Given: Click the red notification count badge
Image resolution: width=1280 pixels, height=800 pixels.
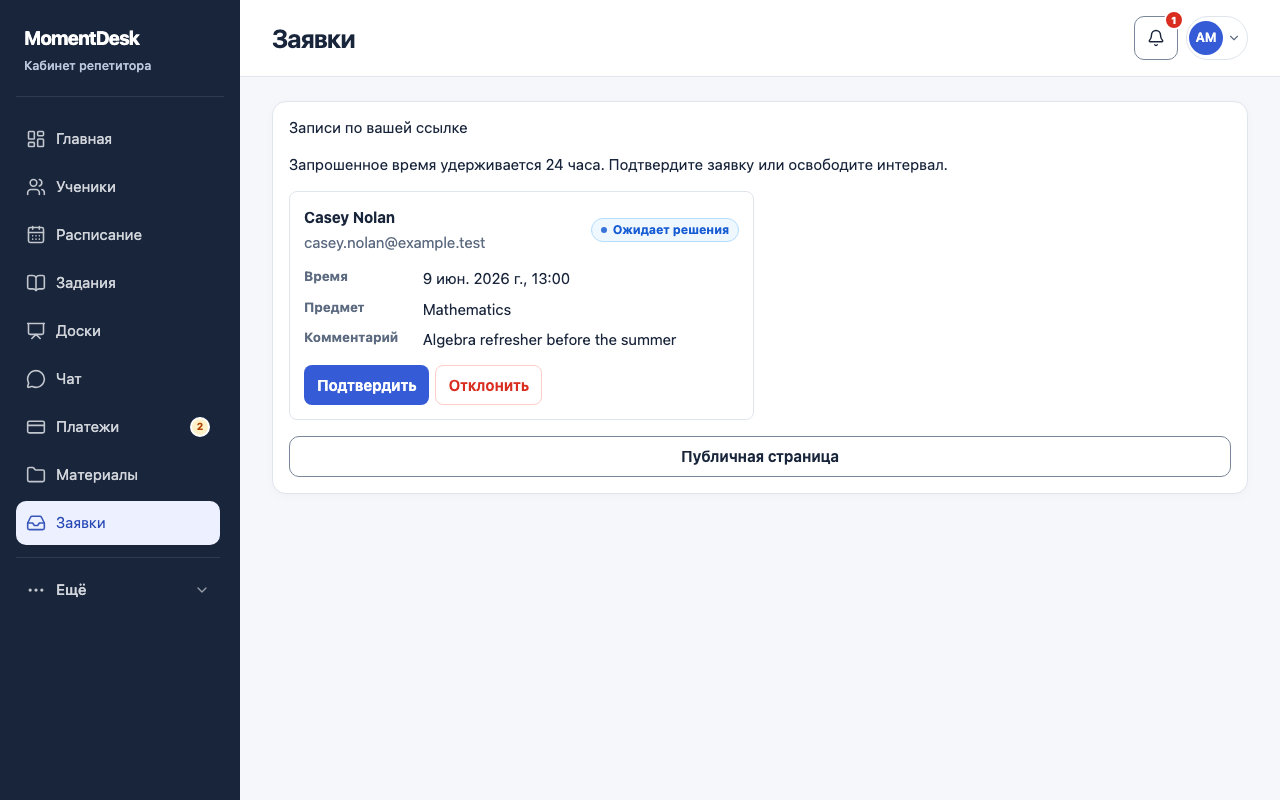Looking at the screenshot, I should click(1174, 20).
